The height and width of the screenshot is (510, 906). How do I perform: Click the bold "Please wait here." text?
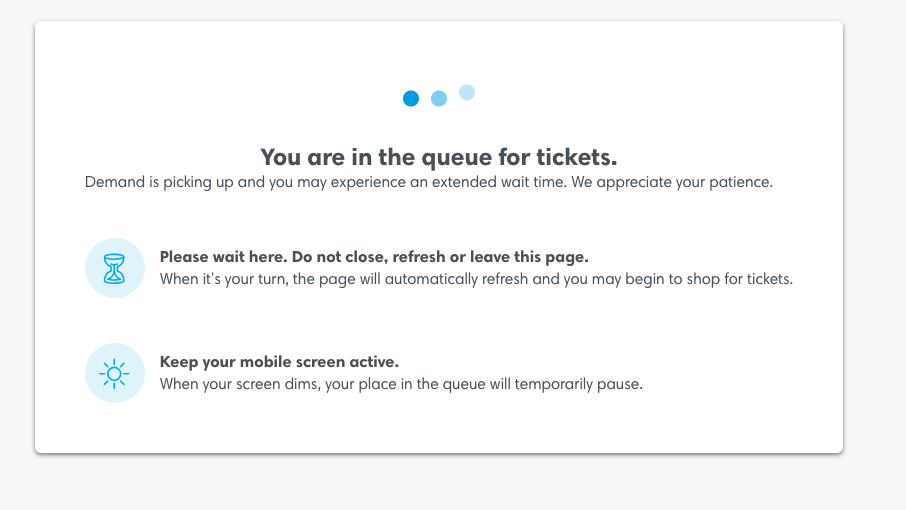pyautogui.click(x=221, y=257)
